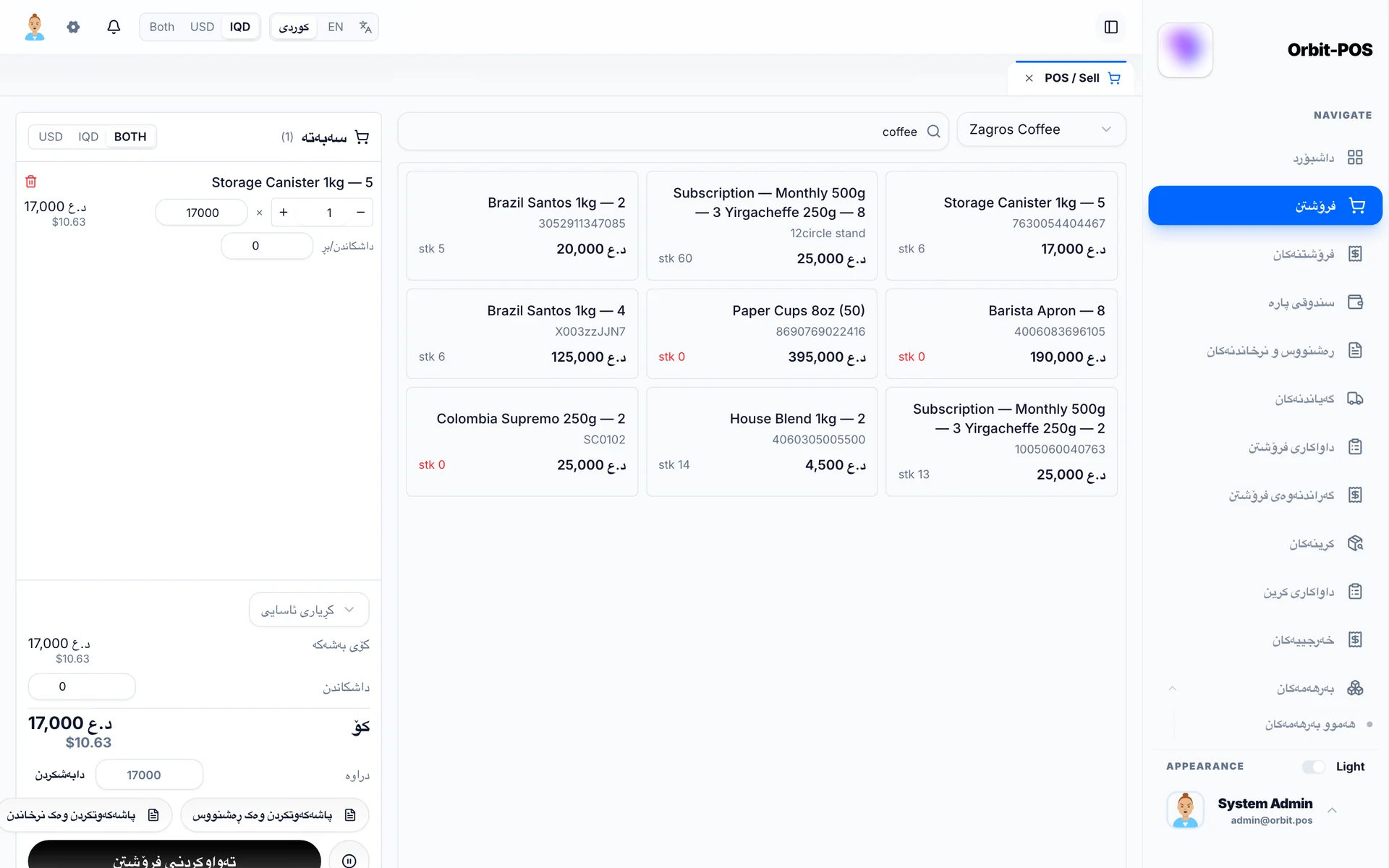Toggle the sidebar panel layout icon
The width and height of the screenshot is (1389, 868).
1111,27
